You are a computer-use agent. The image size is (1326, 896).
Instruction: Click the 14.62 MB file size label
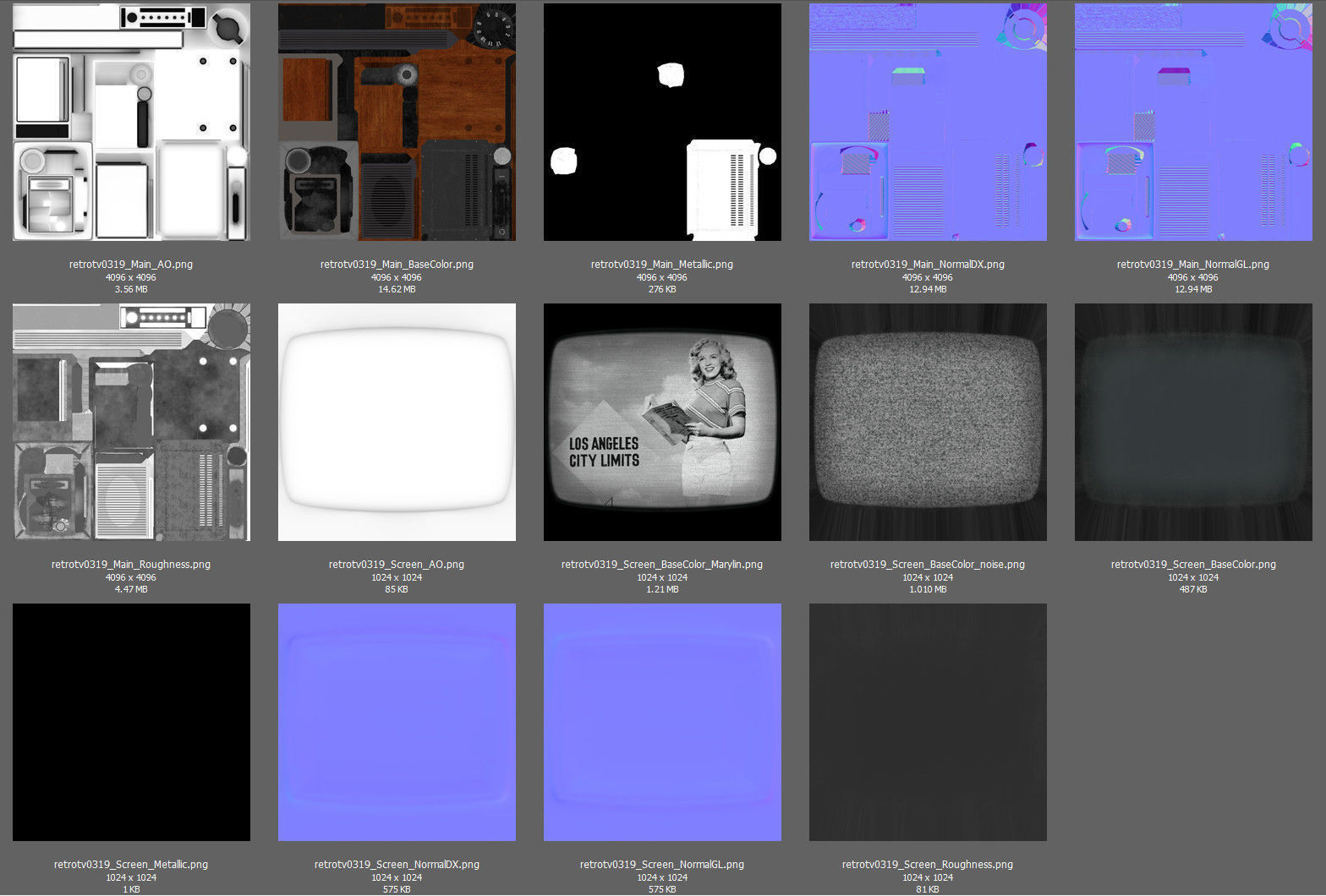(397, 289)
